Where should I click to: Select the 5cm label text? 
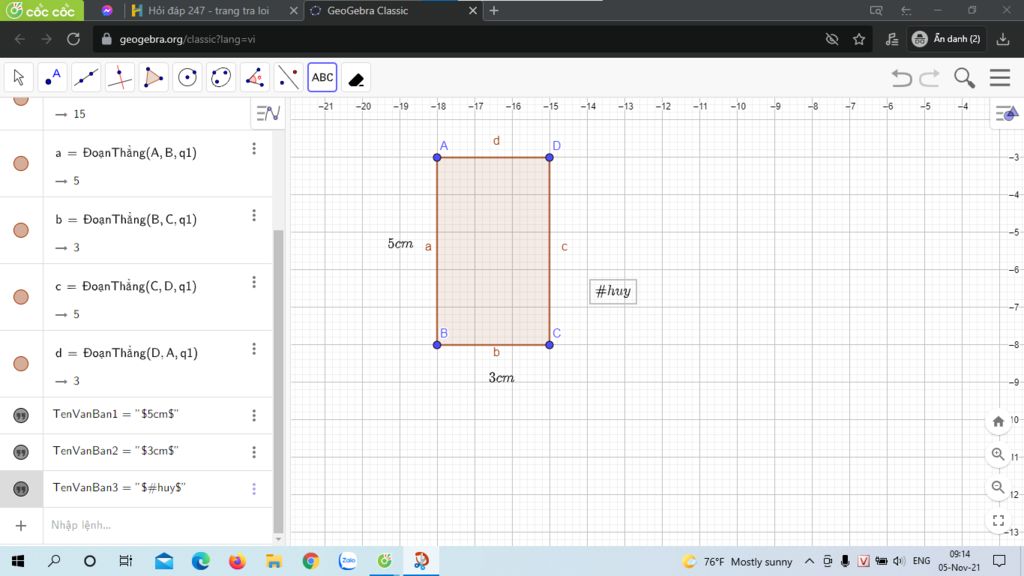[x=400, y=244]
